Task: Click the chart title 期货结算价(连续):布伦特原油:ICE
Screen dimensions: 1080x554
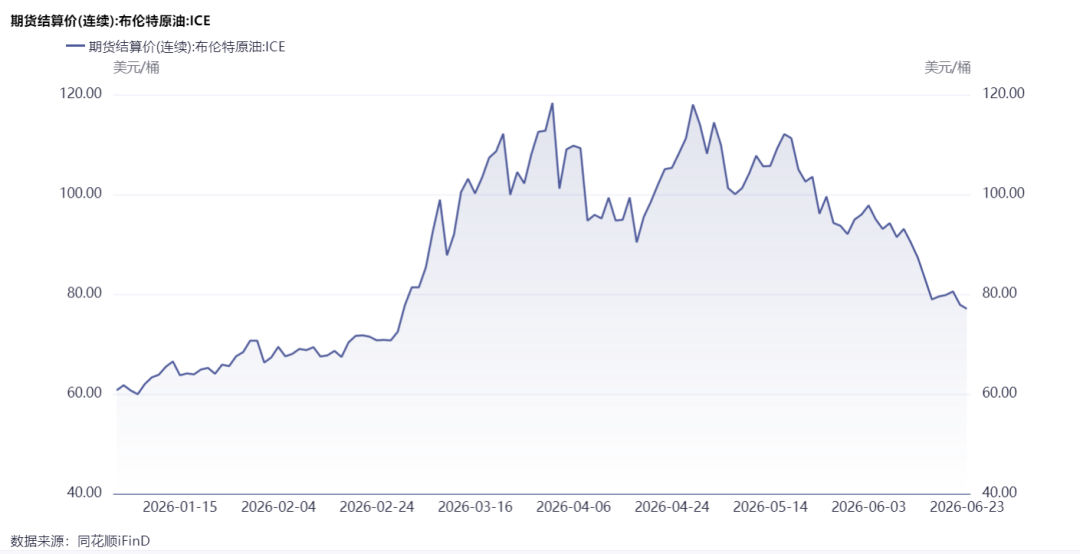Action: 111,21
